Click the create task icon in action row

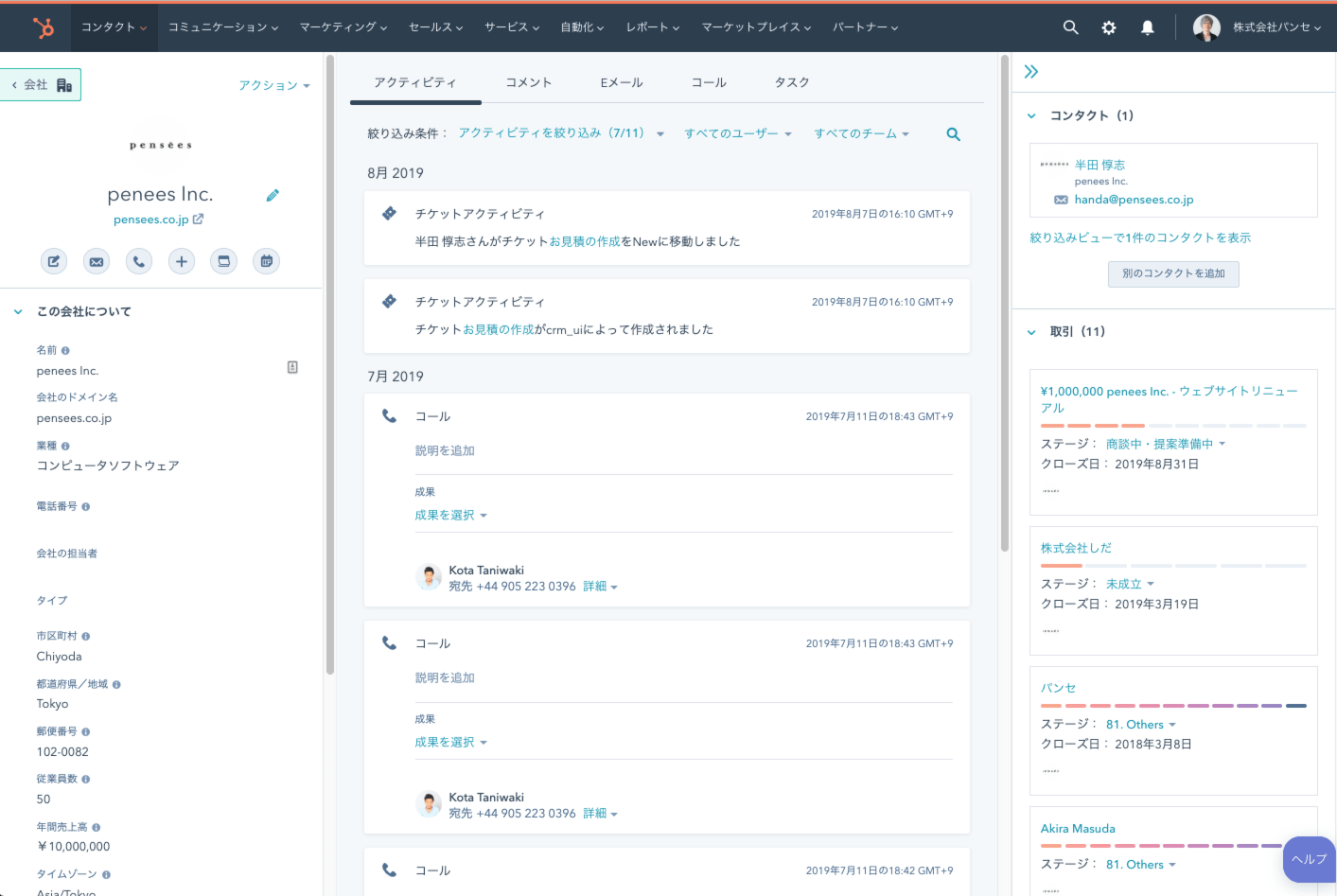pos(224,261)
